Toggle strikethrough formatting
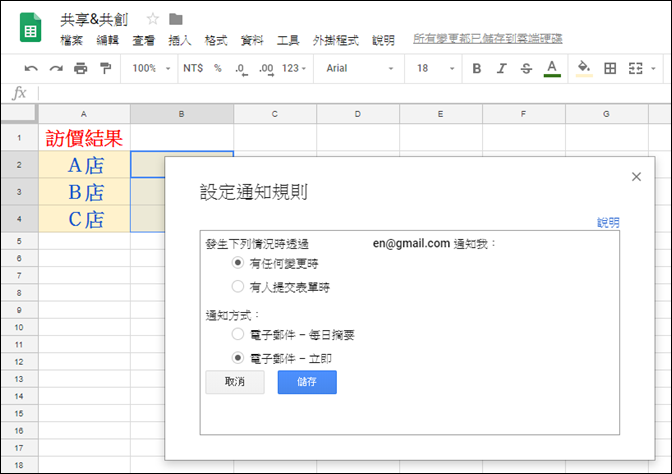The height and width of the screenshot is (474, 672). tap(526, 68)
